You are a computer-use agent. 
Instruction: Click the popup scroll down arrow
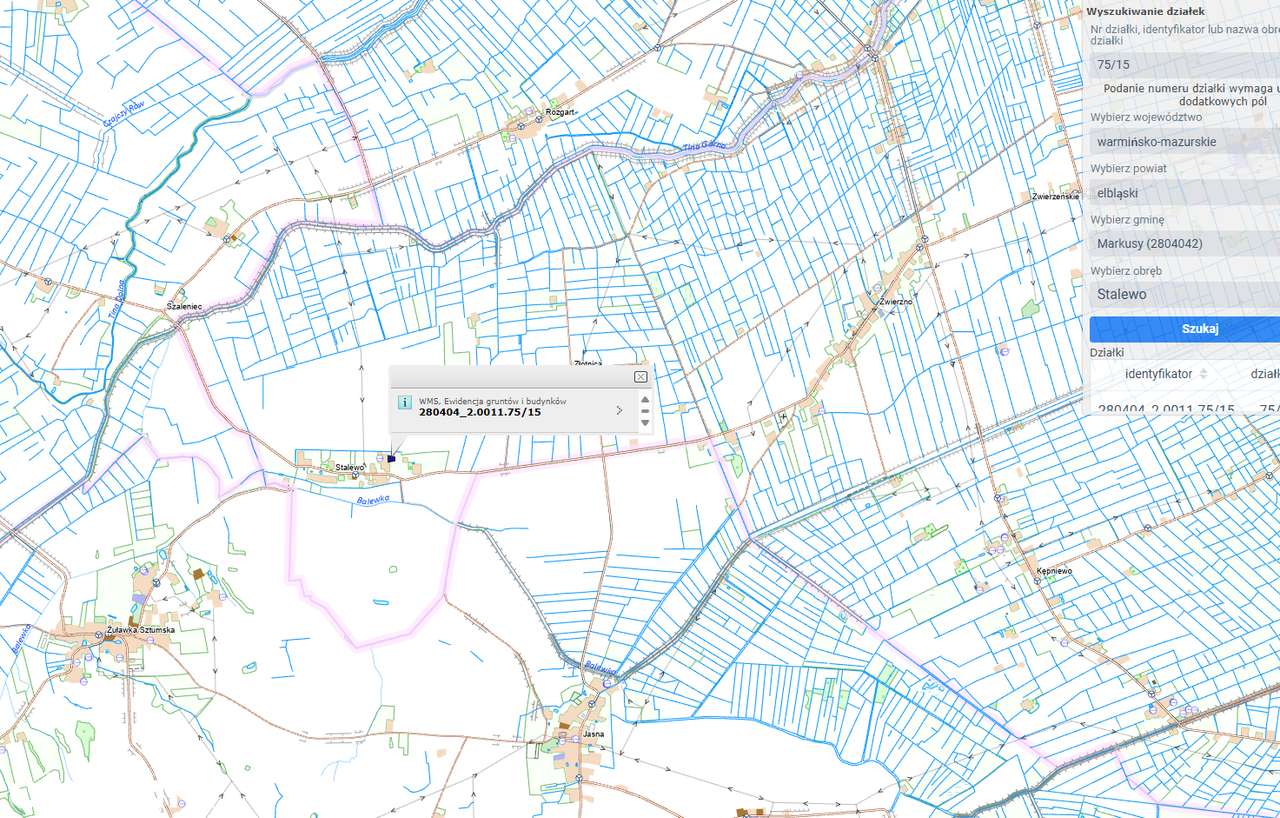pyautogui.click(x=645, y=423)
